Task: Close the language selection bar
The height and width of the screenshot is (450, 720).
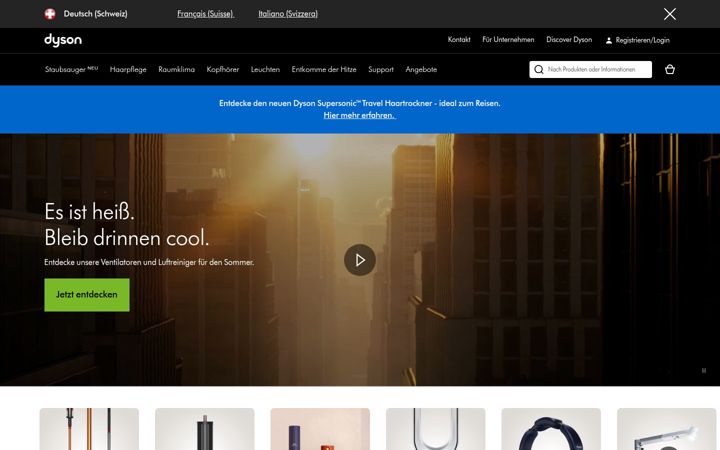Action: (669, 14)
